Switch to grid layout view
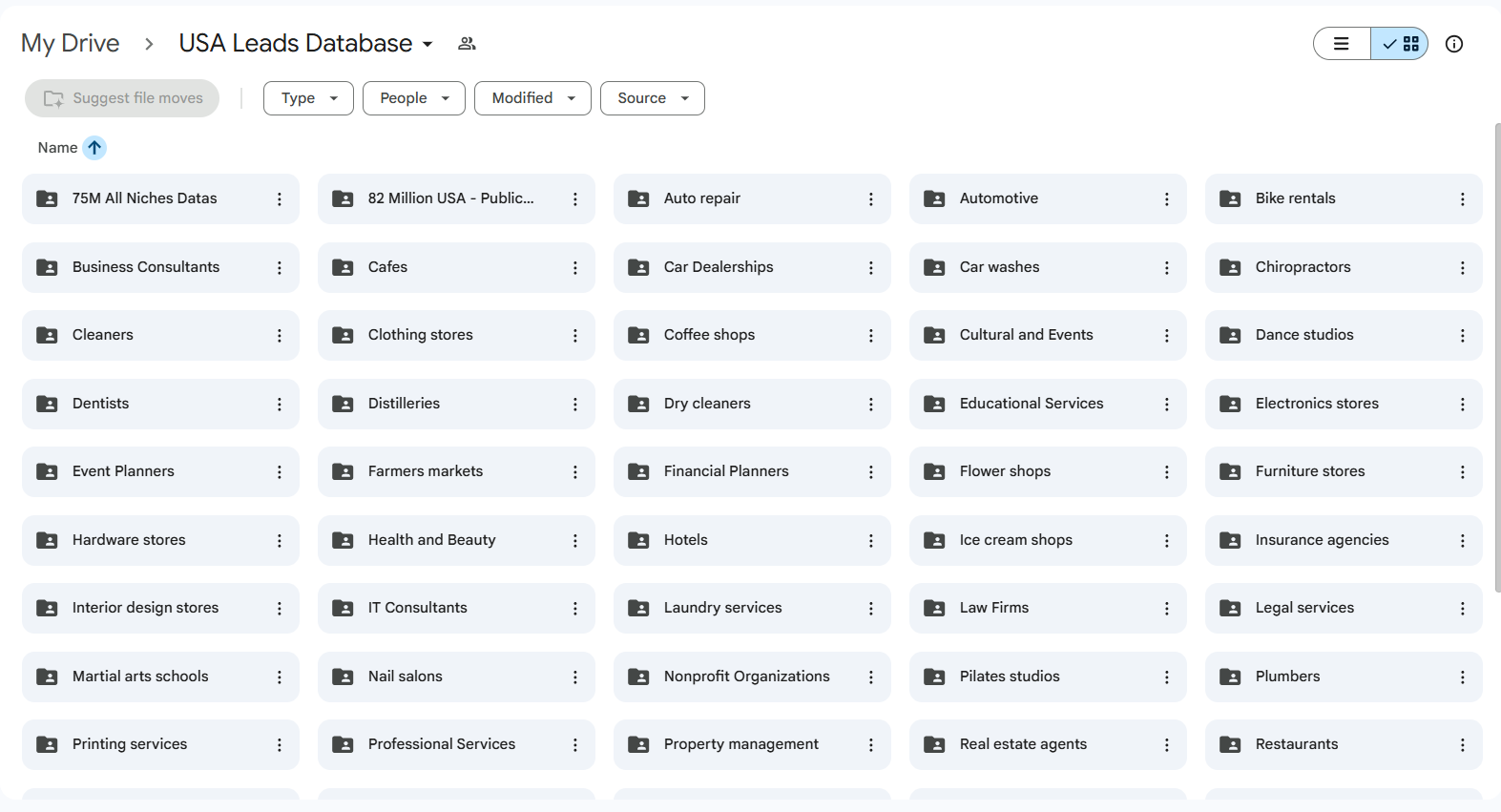 [x=1400, y=44]
